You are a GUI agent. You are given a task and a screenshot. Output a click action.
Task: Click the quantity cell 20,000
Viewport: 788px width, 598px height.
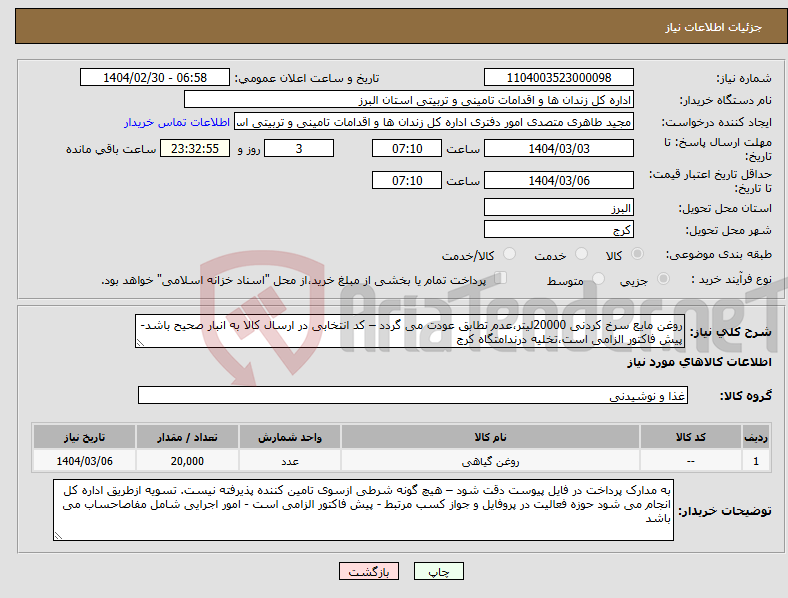tap(187, 461)
